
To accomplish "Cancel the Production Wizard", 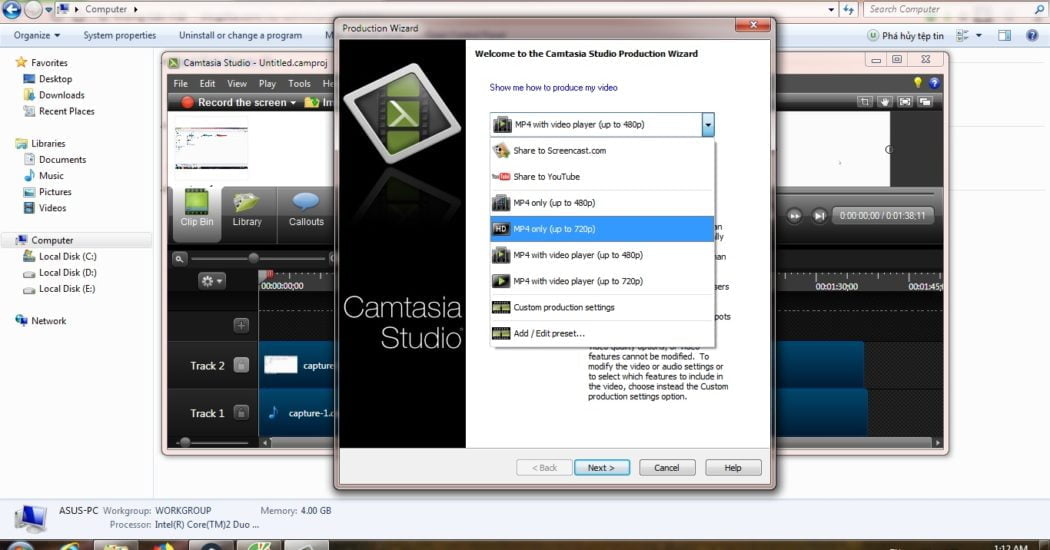I will click(x=667, y=468).
